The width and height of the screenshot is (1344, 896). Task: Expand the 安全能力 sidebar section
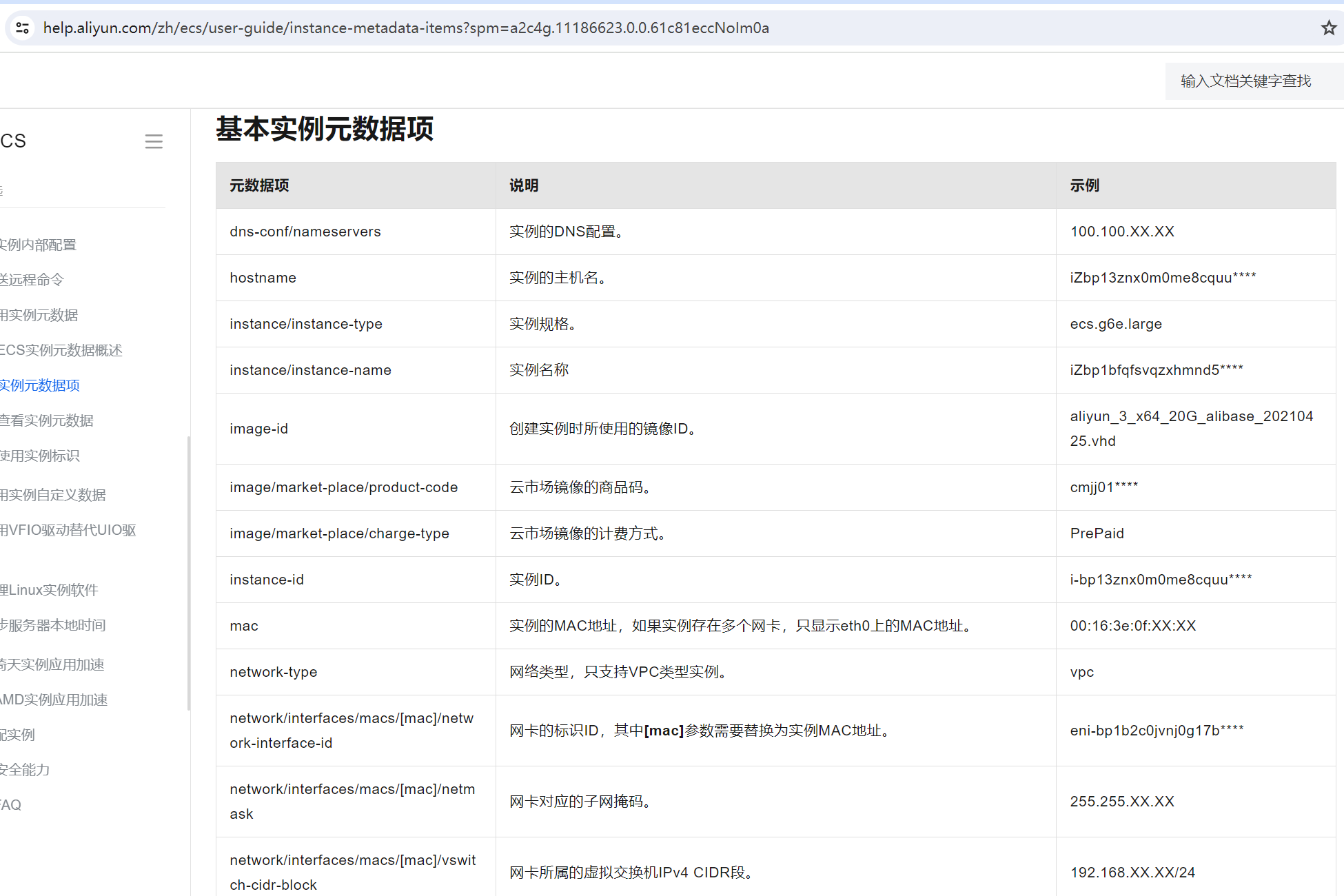(26, 770)
